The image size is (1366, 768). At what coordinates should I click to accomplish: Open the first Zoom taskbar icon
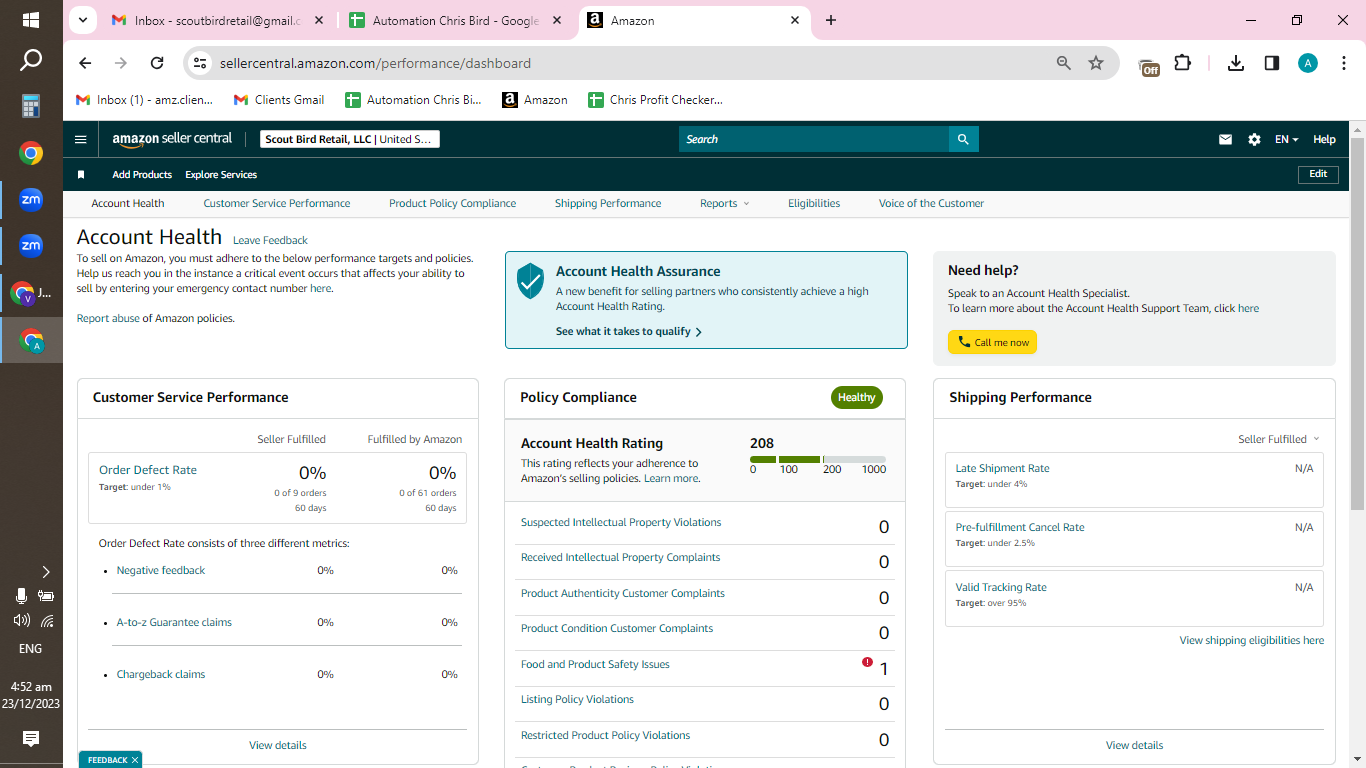pos(31,200)
